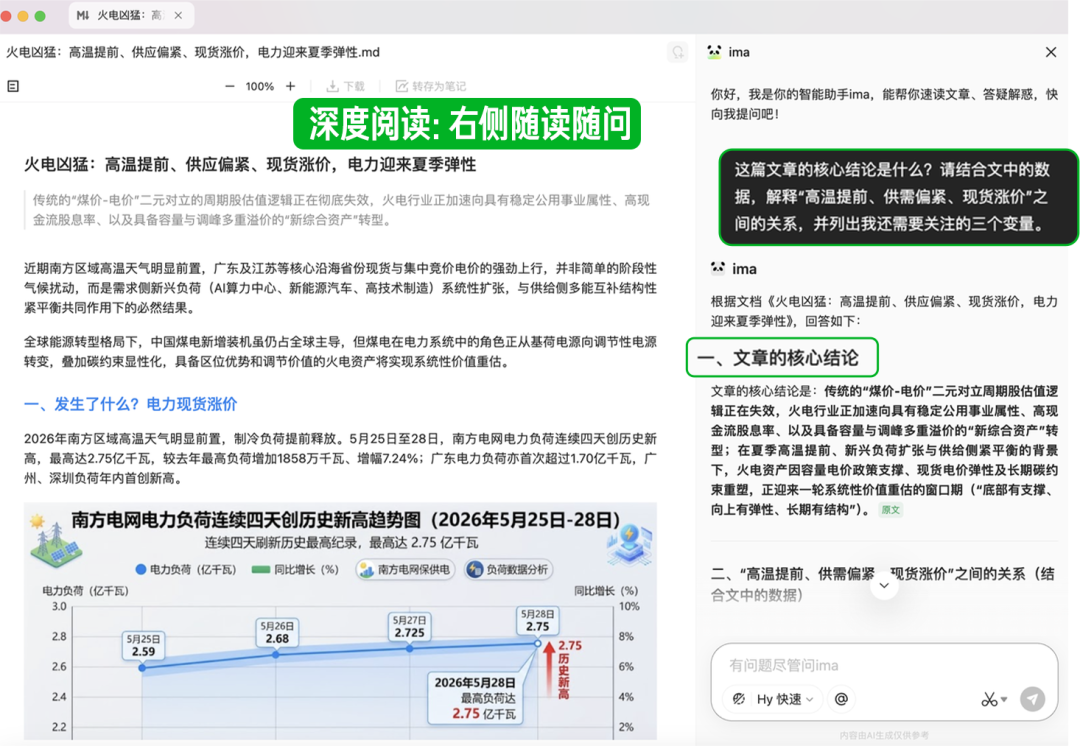Click the red macOS close window button
The width and height of the screenshot is (1080, 746).
point(6,16)
